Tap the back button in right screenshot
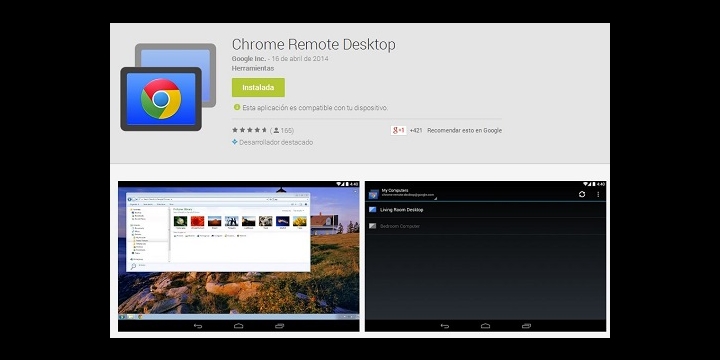720x360 pixels. (444, 326)
